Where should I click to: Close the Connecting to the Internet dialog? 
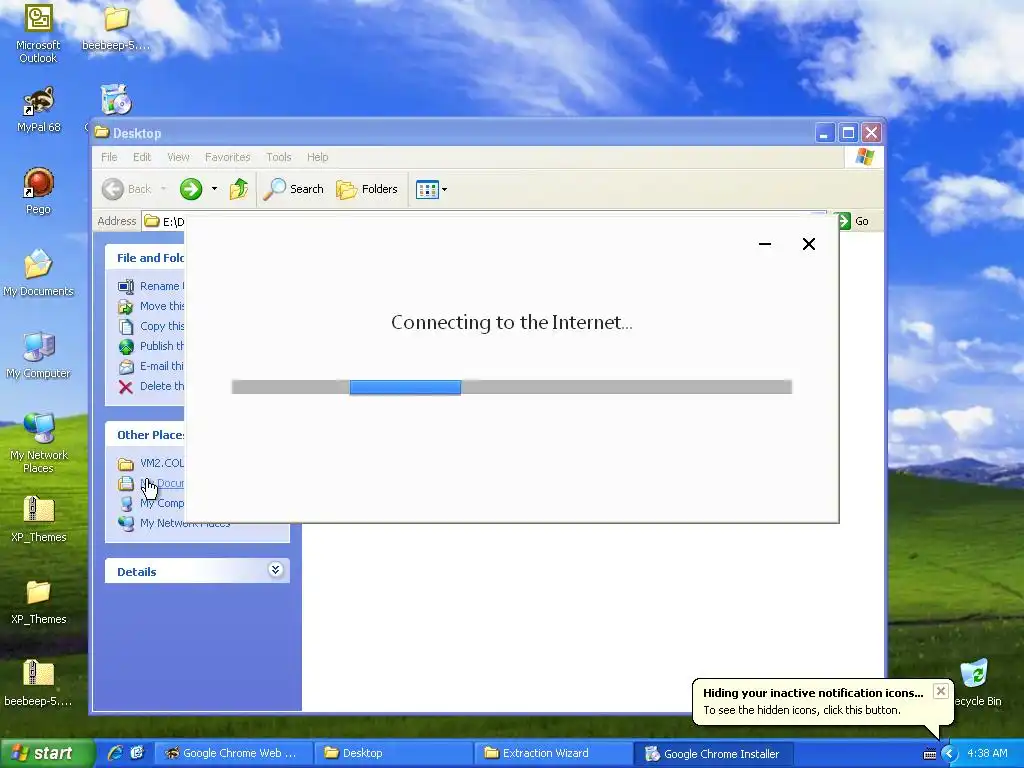(x=808, y=244)
